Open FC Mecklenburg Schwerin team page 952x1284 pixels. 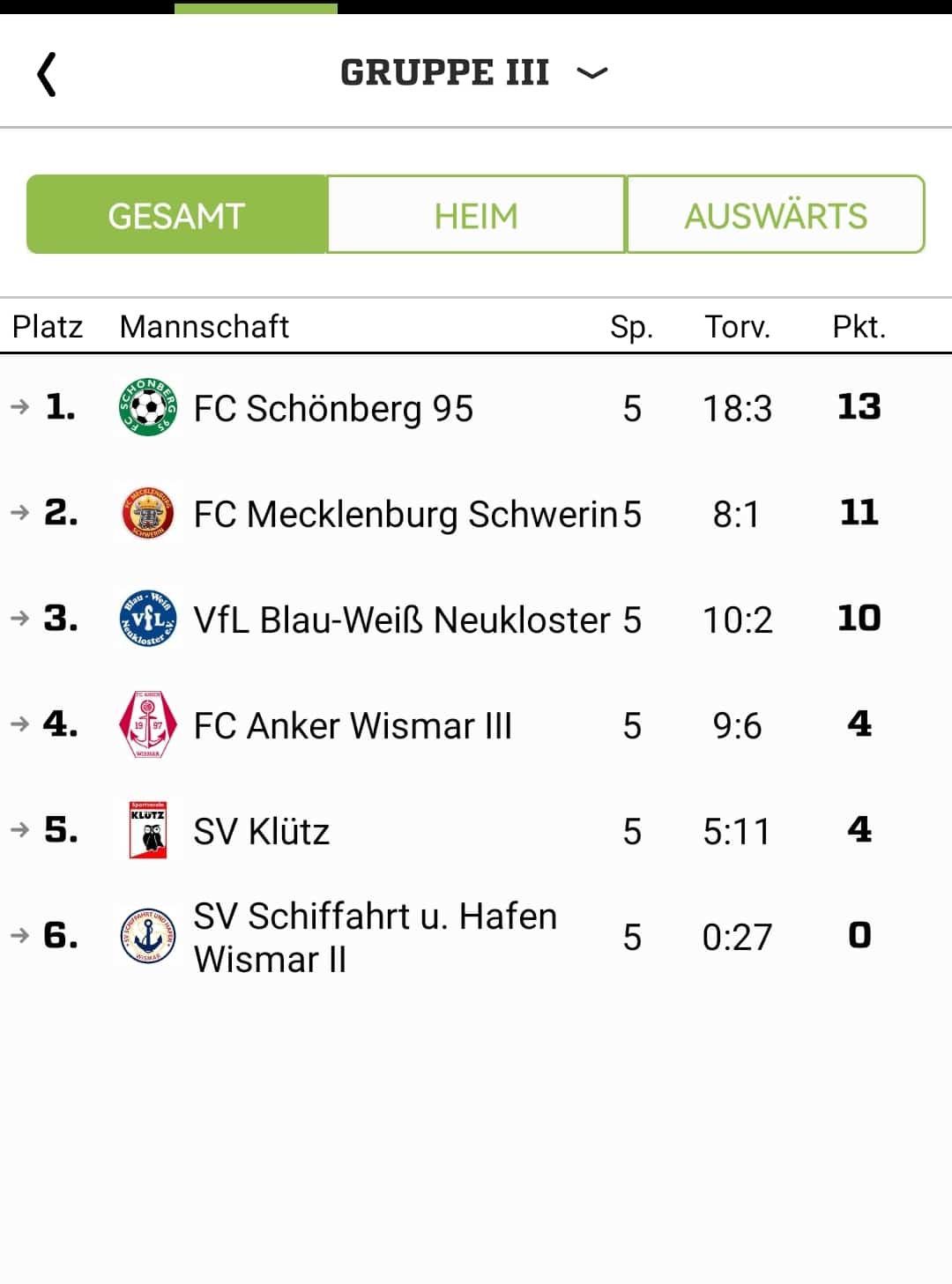[405, 515]
